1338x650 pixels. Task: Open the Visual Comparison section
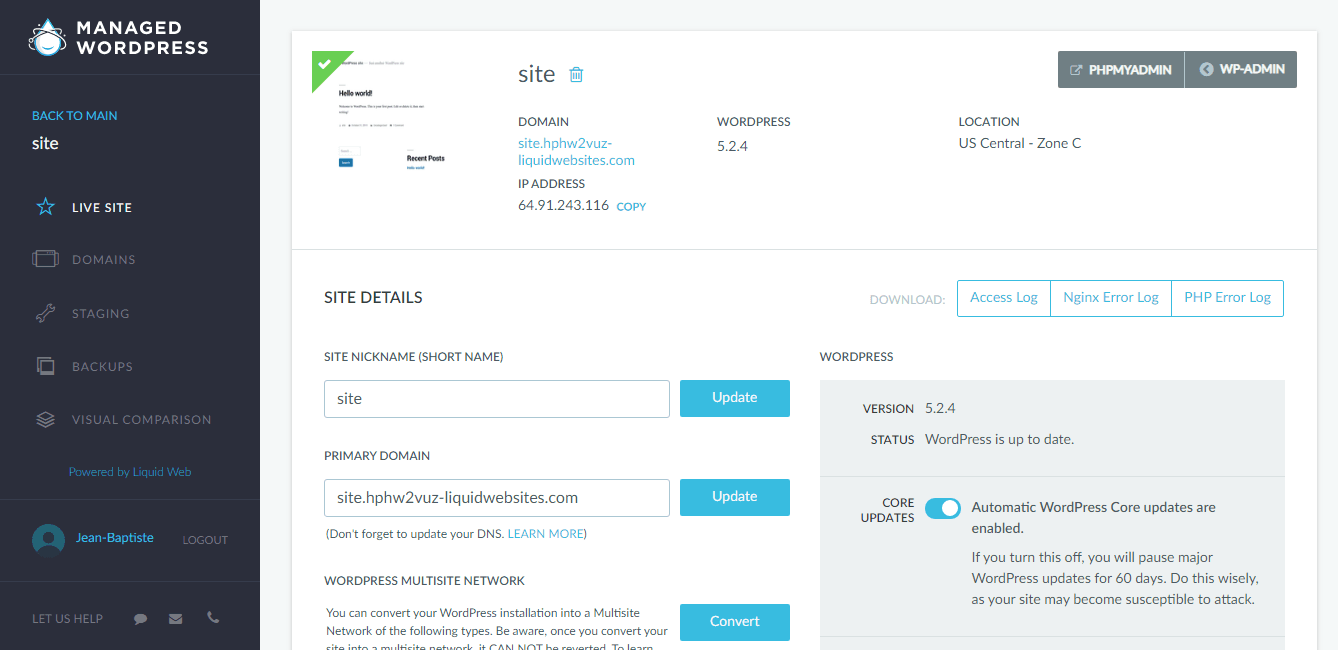(142, 420)
